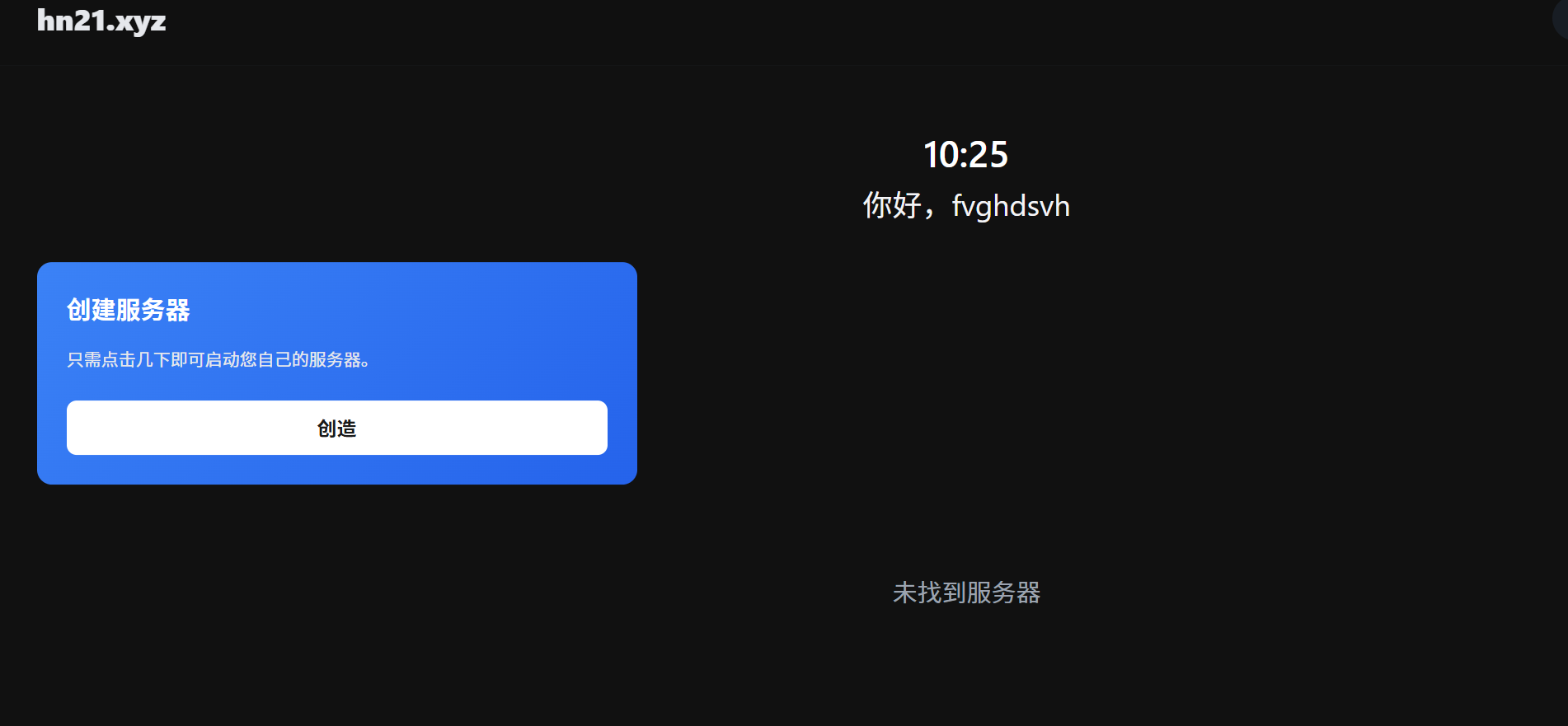This screenshot has width=1568, height=726.
Task: Select the username fvghdsvh in the greeting
Action: click(1011, 206)
